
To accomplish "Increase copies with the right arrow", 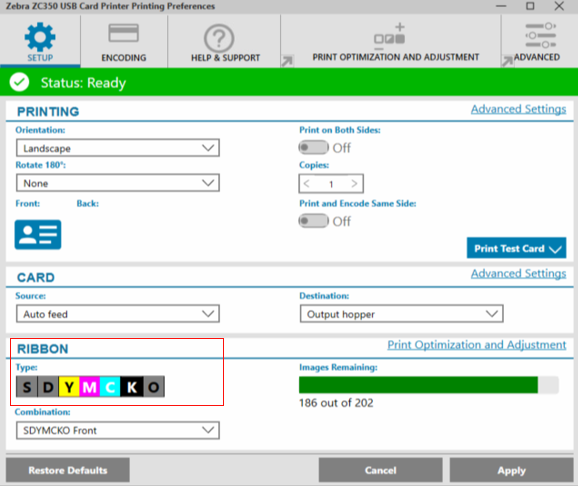I will pyautogui.click(x=354, y=184).
